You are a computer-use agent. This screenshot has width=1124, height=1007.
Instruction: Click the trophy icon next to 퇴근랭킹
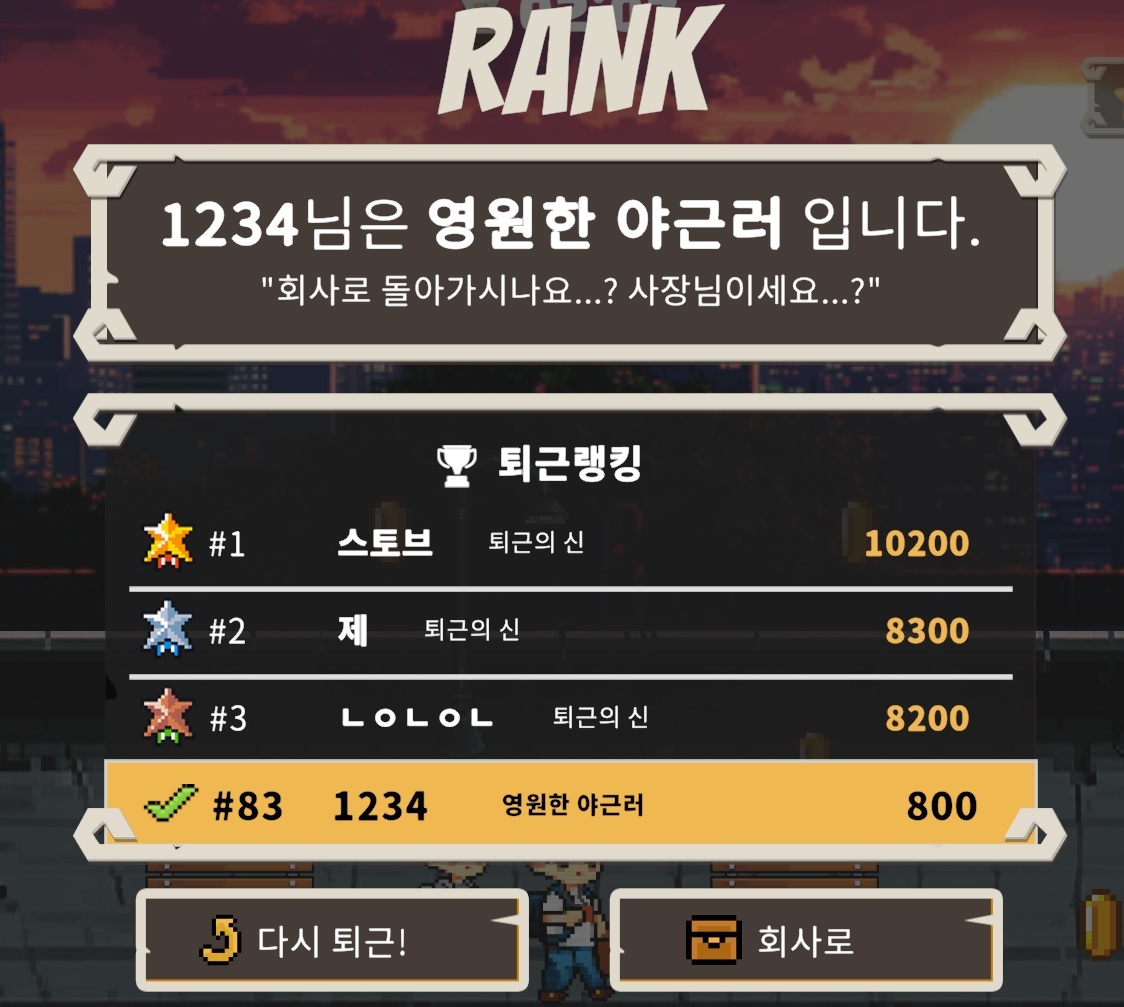pyautogui.click(x=457, y=466)
